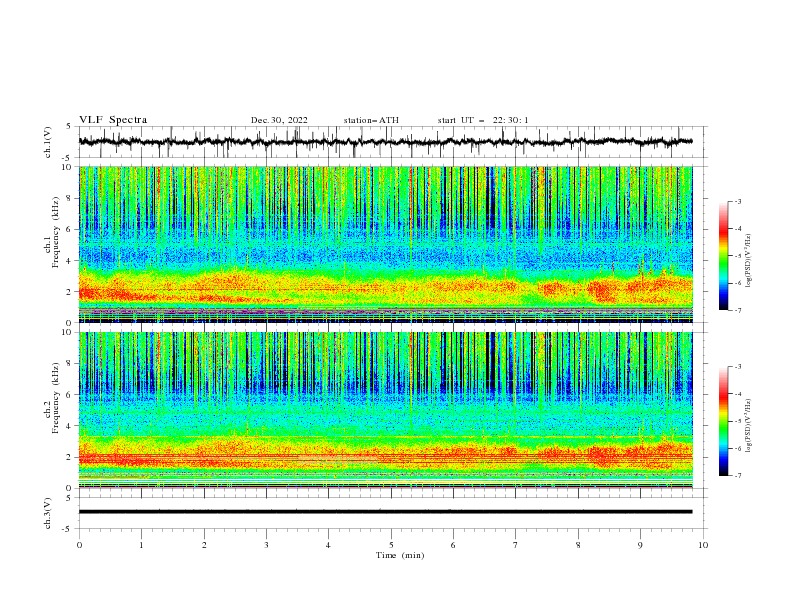Image resolution: width=792 pixels, height=612 pixels.
Task: Click time axis tick label "0"
Action: click(79, 545)
